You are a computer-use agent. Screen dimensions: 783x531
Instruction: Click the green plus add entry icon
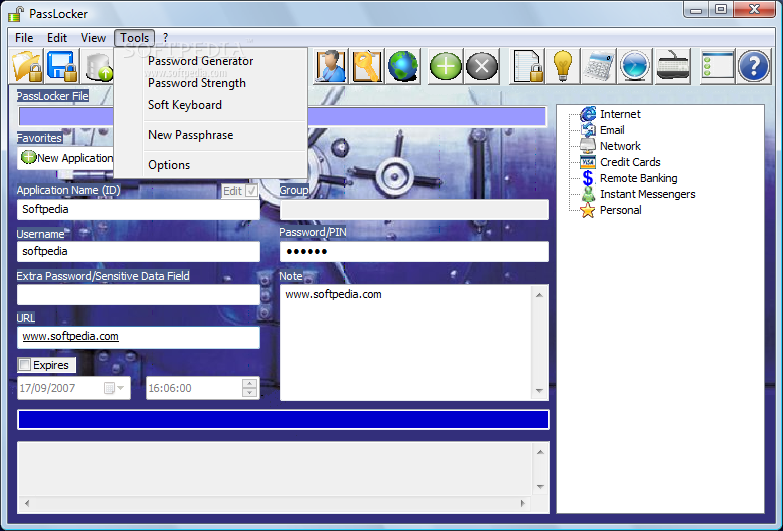click(x=445, y=66)
